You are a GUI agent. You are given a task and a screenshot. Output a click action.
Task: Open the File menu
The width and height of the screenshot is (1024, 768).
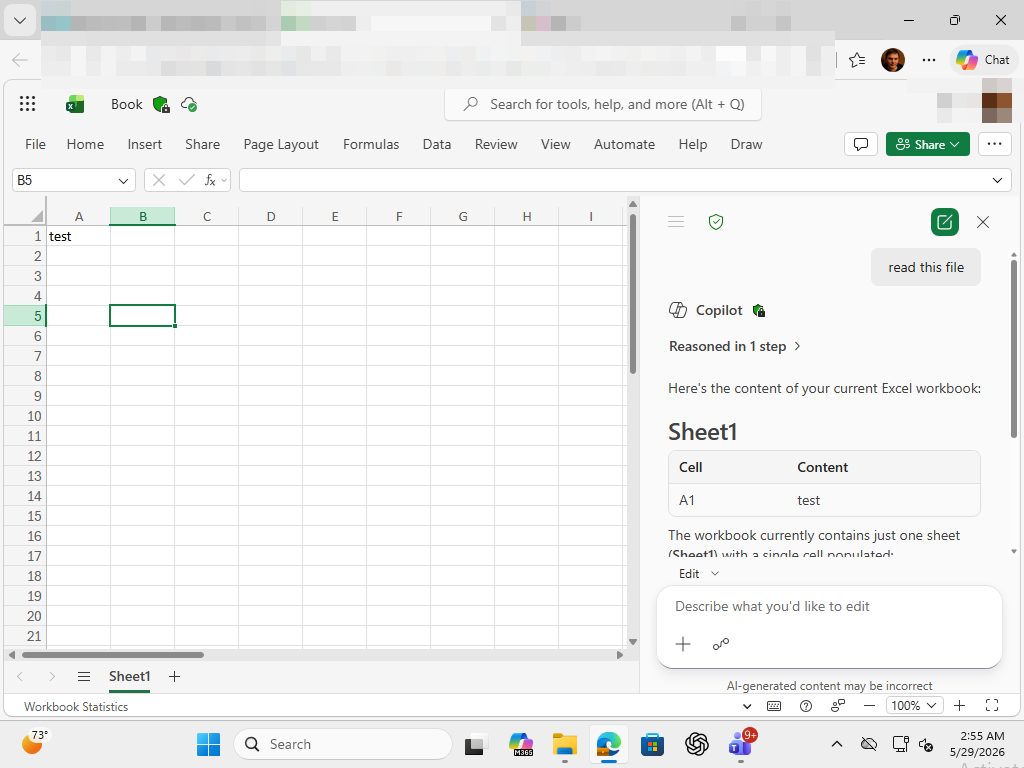tap(35, 144)
